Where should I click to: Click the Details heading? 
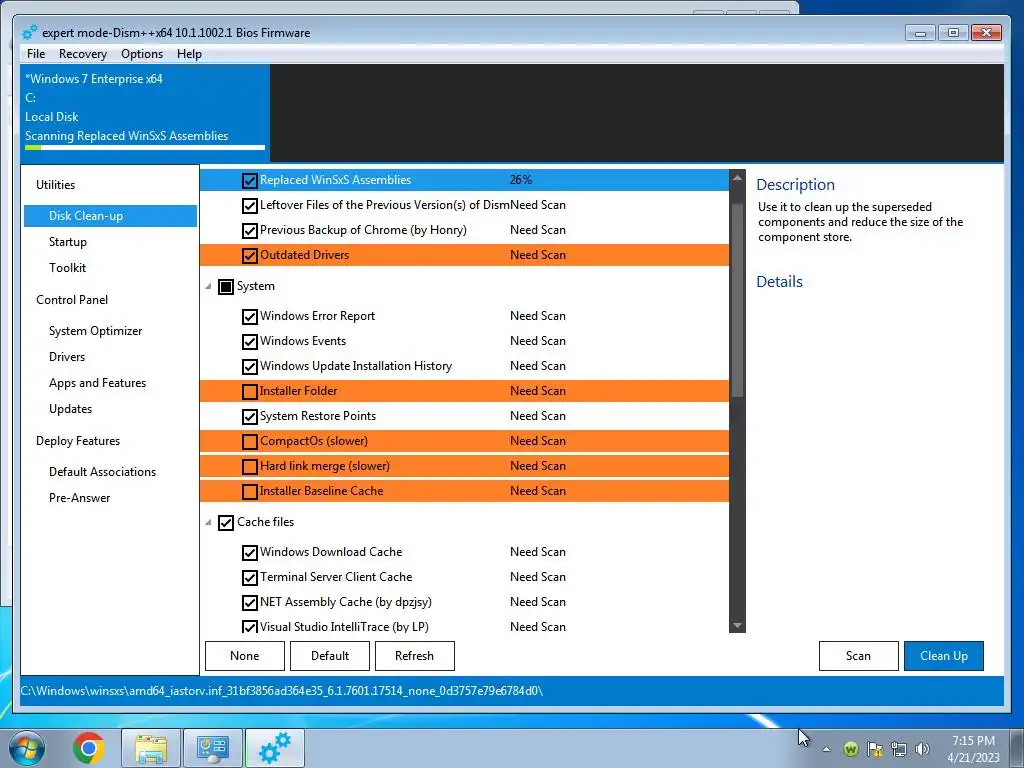[x=779, y=281]
